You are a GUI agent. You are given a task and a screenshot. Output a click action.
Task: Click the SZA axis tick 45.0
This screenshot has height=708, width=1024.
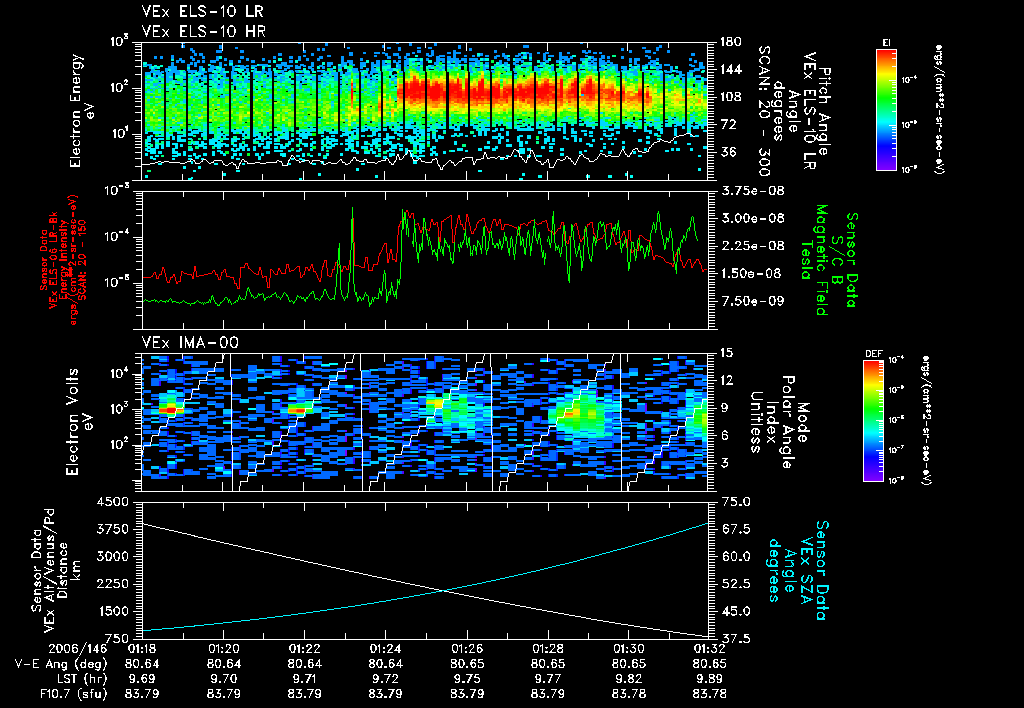point(734,611)
